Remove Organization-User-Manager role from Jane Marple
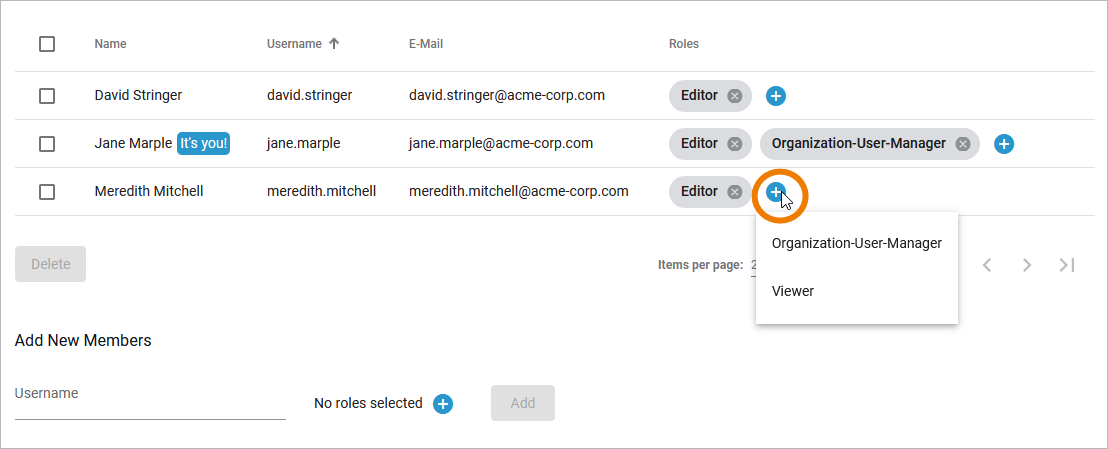The height and width of the screenshot is (449, 1108). click(x=963, y=144)
